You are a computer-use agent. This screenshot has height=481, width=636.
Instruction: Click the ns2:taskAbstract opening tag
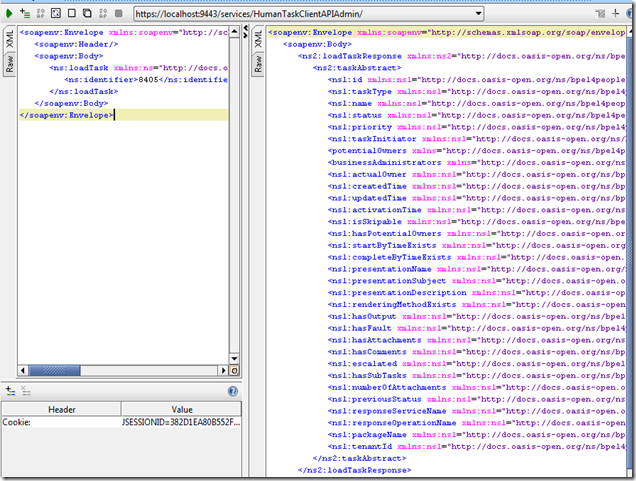click(357, 68)
